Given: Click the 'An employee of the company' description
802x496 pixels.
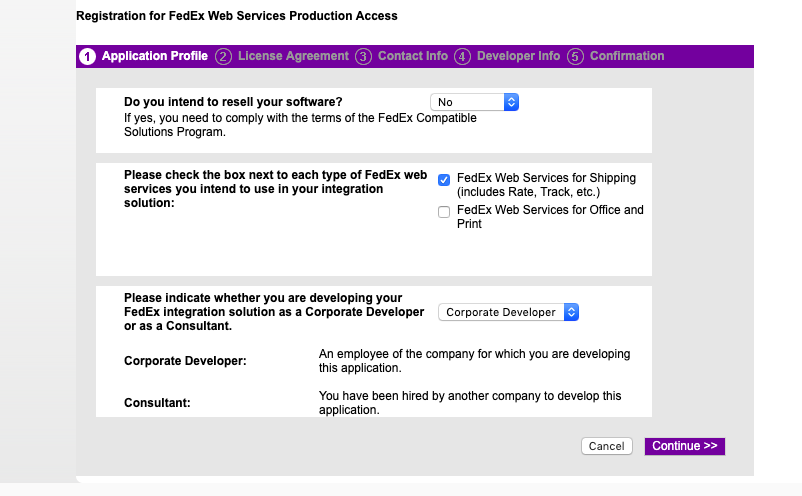Looking at the screenshot, I should [474, 361].
